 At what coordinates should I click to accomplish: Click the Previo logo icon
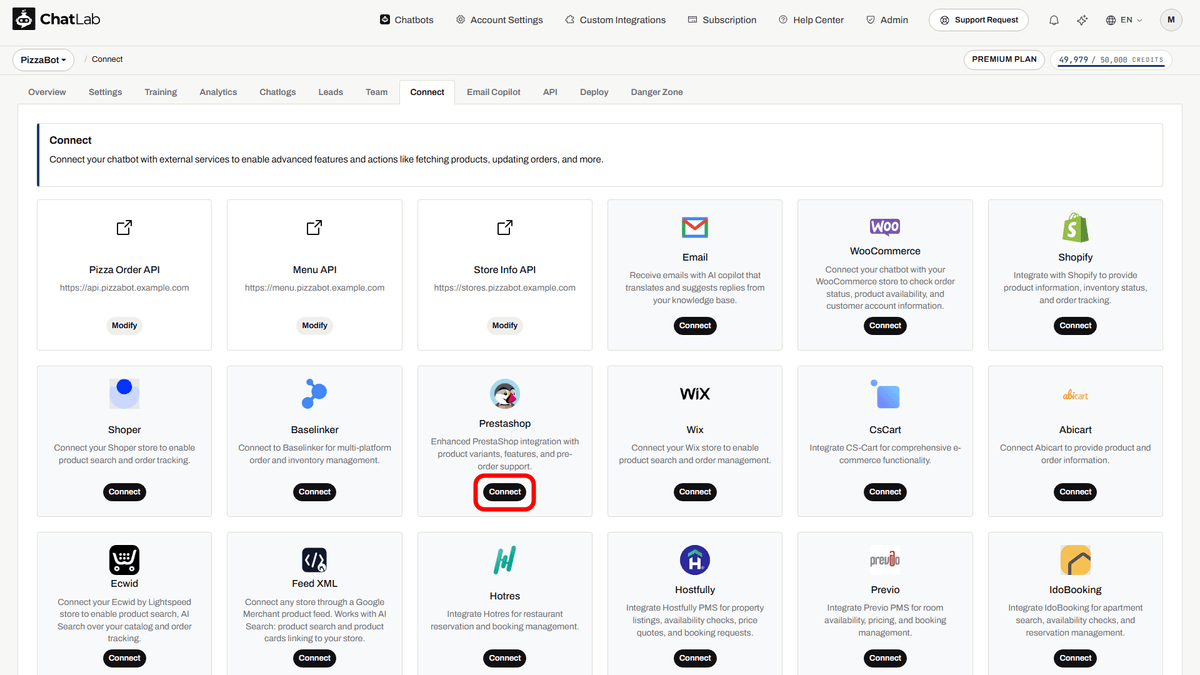[x=885, y=560]
